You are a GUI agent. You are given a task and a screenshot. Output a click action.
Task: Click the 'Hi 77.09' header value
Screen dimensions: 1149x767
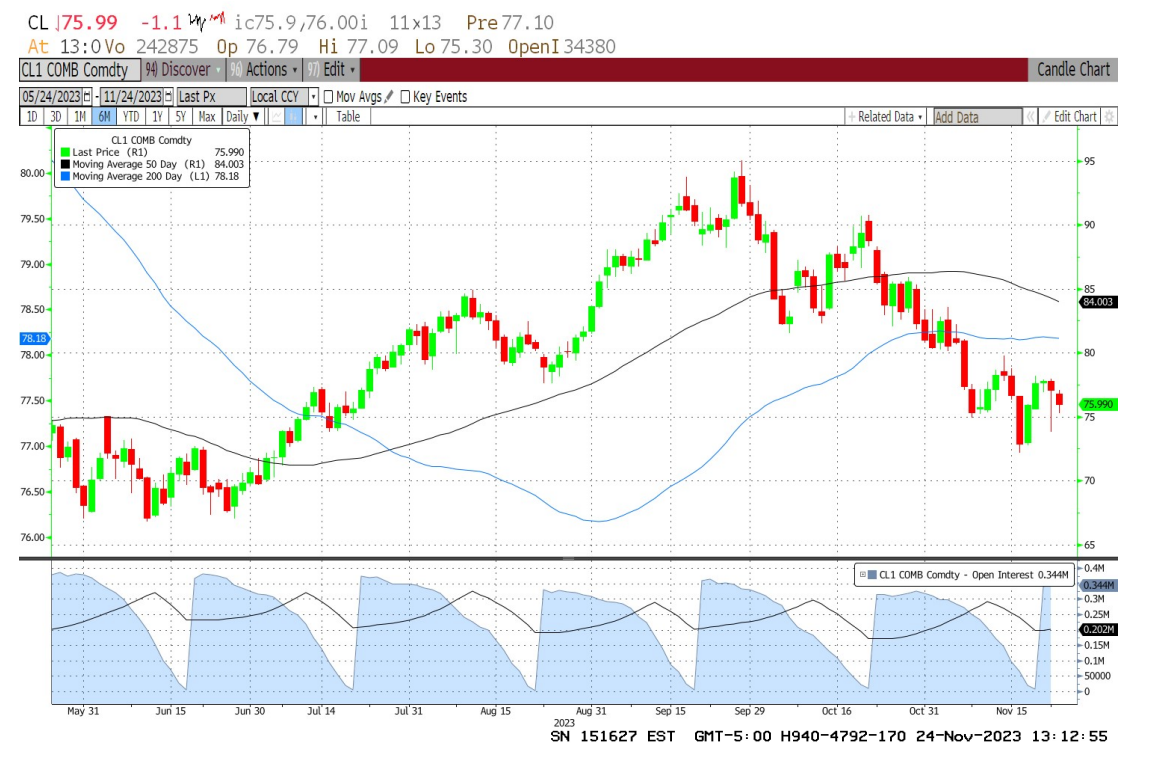[x=358, y=47]
